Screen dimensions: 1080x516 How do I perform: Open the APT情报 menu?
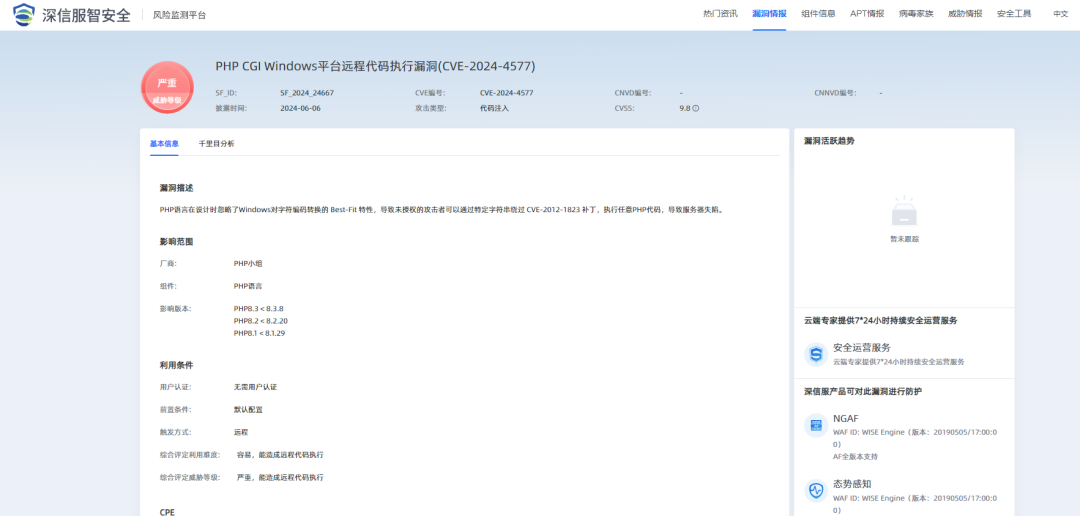[867, 14]
